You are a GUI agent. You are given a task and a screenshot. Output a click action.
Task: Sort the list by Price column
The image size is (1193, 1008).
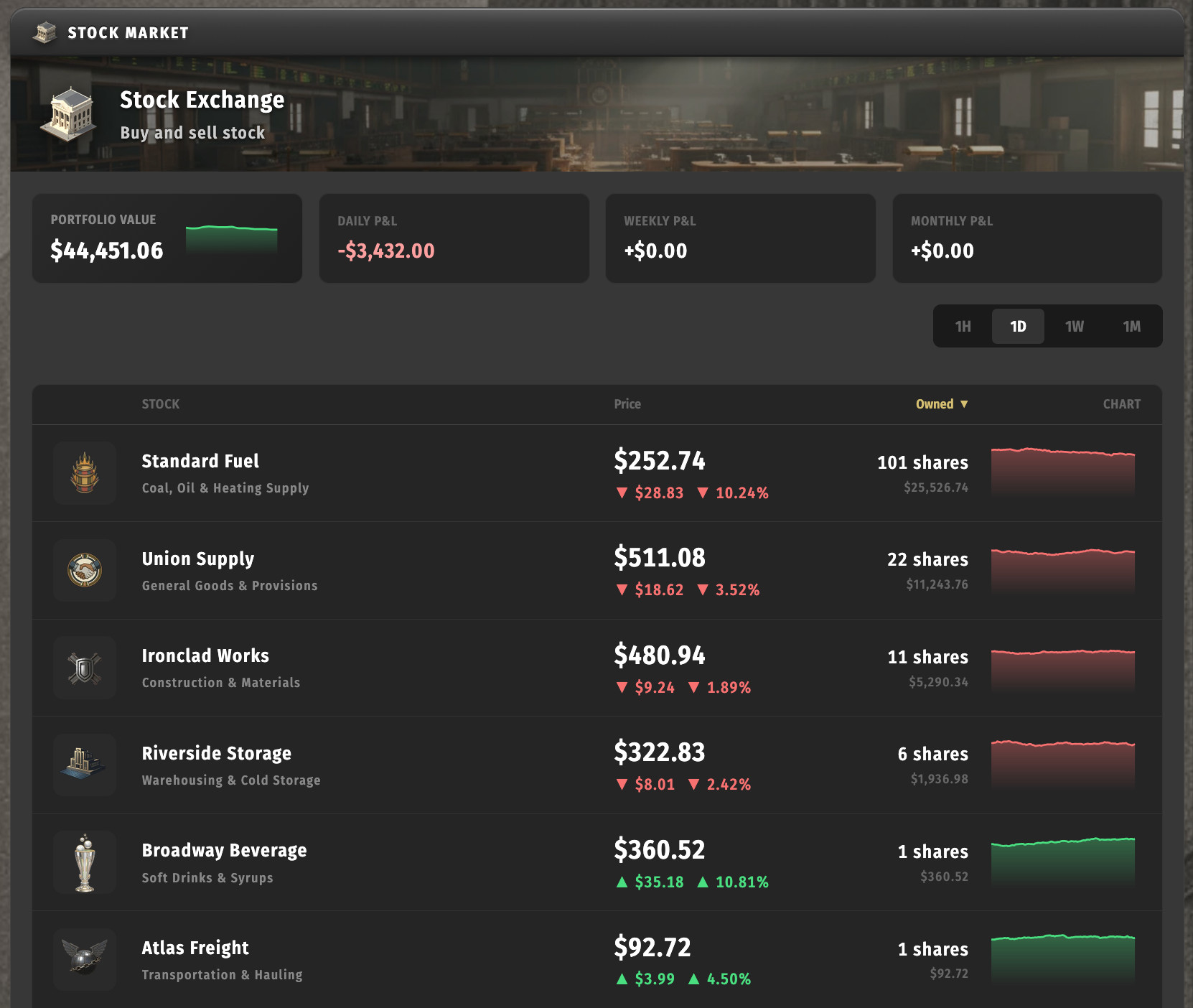[x=627, y=404]
